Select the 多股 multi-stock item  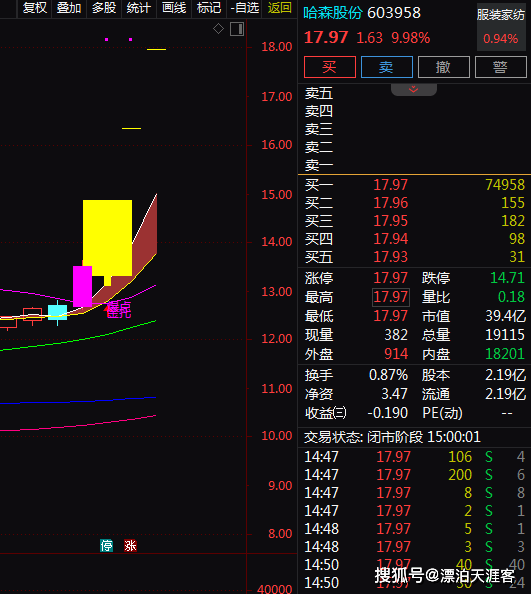click(x=104, y=8)
